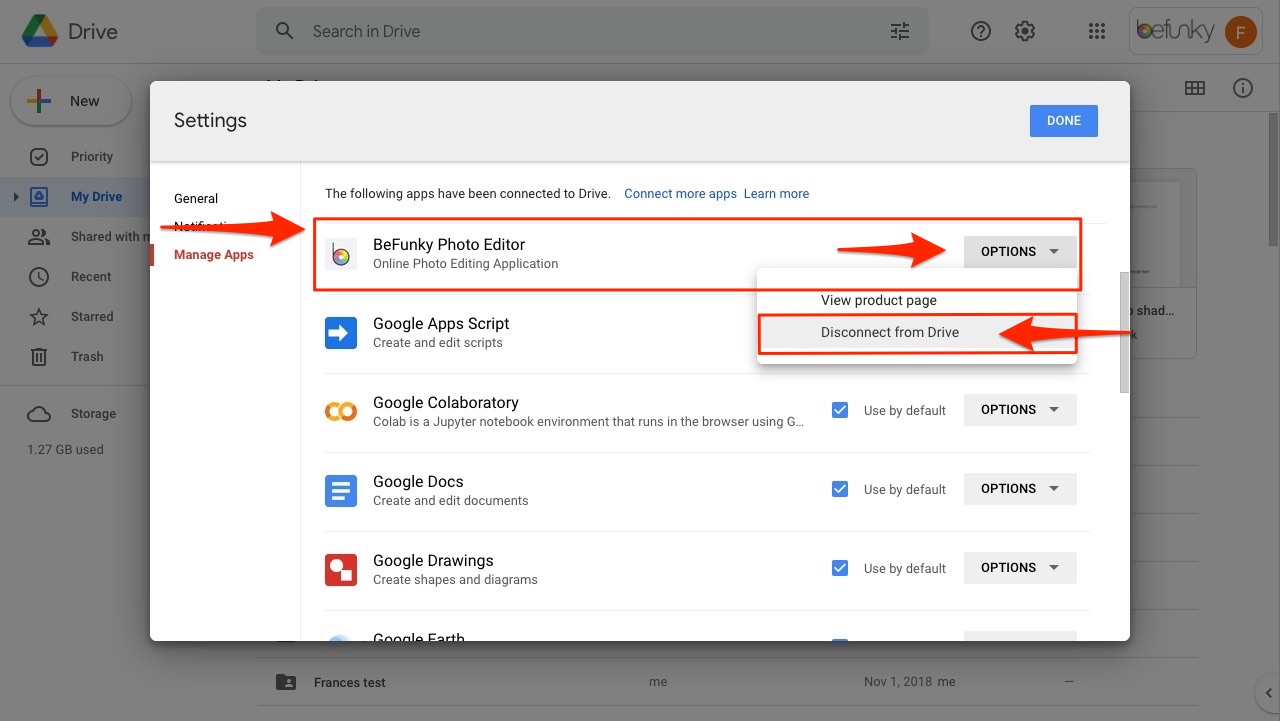
Task: Click the Google Apps Script icon
Action: (341, 333)
